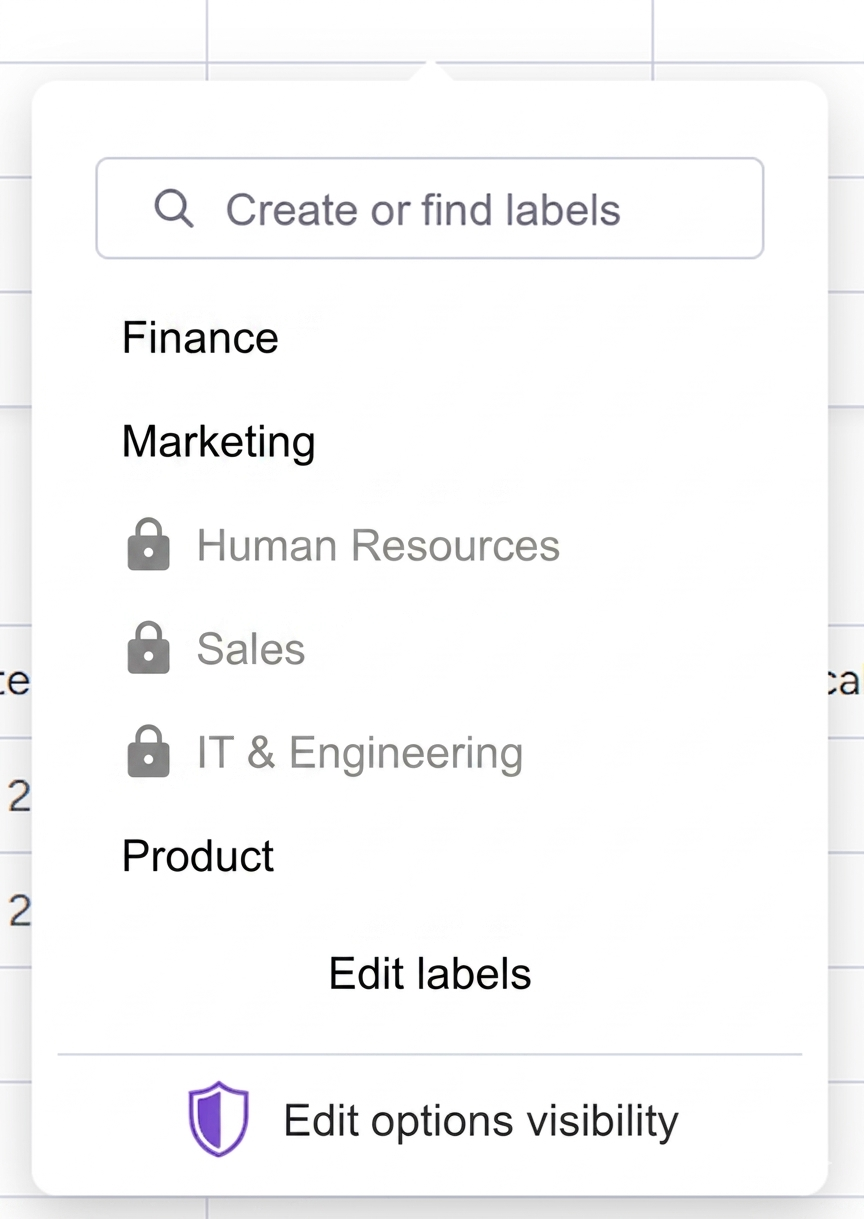
Task: Open Edit labels
Action: point(430,974)
